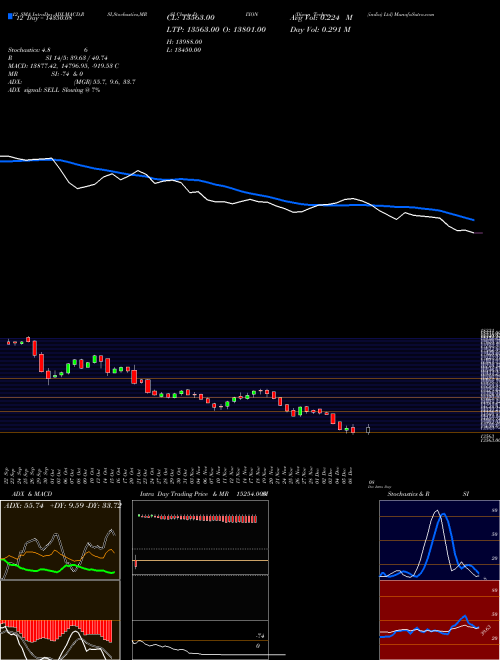Open the red RSI chart panel
The width and height of the screenshot is (500, 660).
click(439, 620)
